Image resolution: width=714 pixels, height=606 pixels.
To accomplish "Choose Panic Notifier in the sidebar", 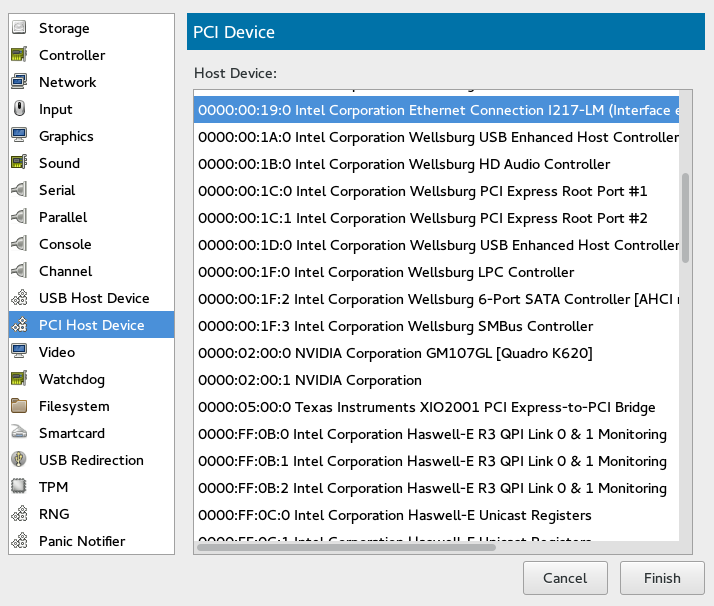I will click(82, 541).
